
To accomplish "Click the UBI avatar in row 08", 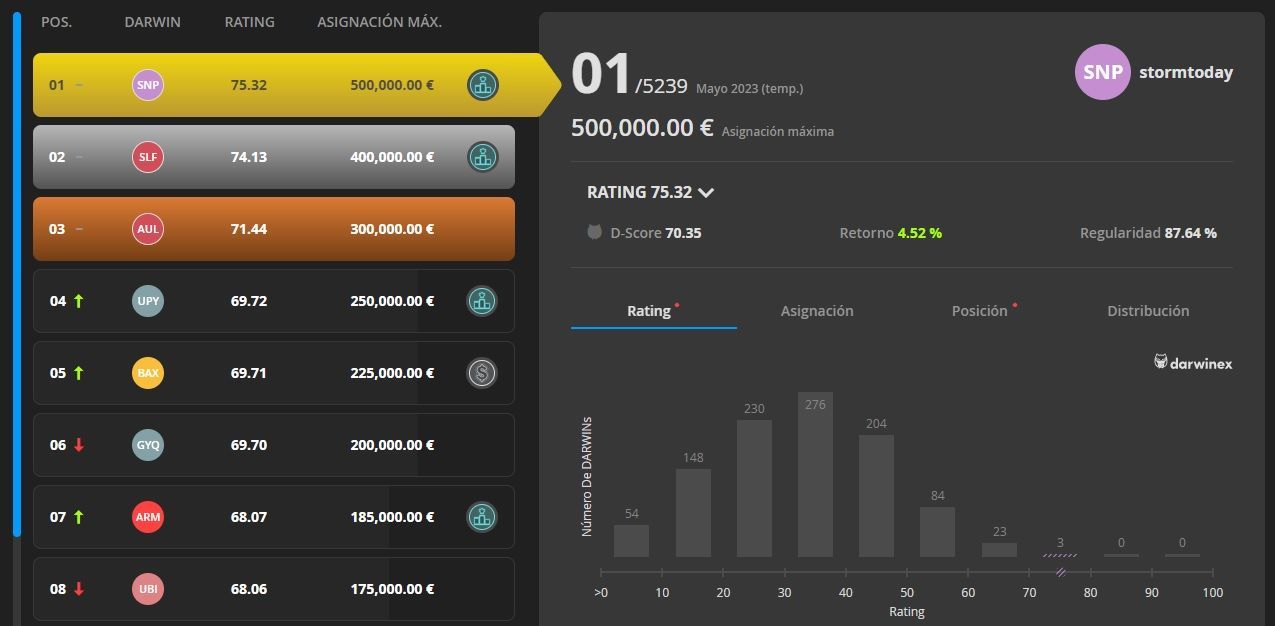I will 147,589.
